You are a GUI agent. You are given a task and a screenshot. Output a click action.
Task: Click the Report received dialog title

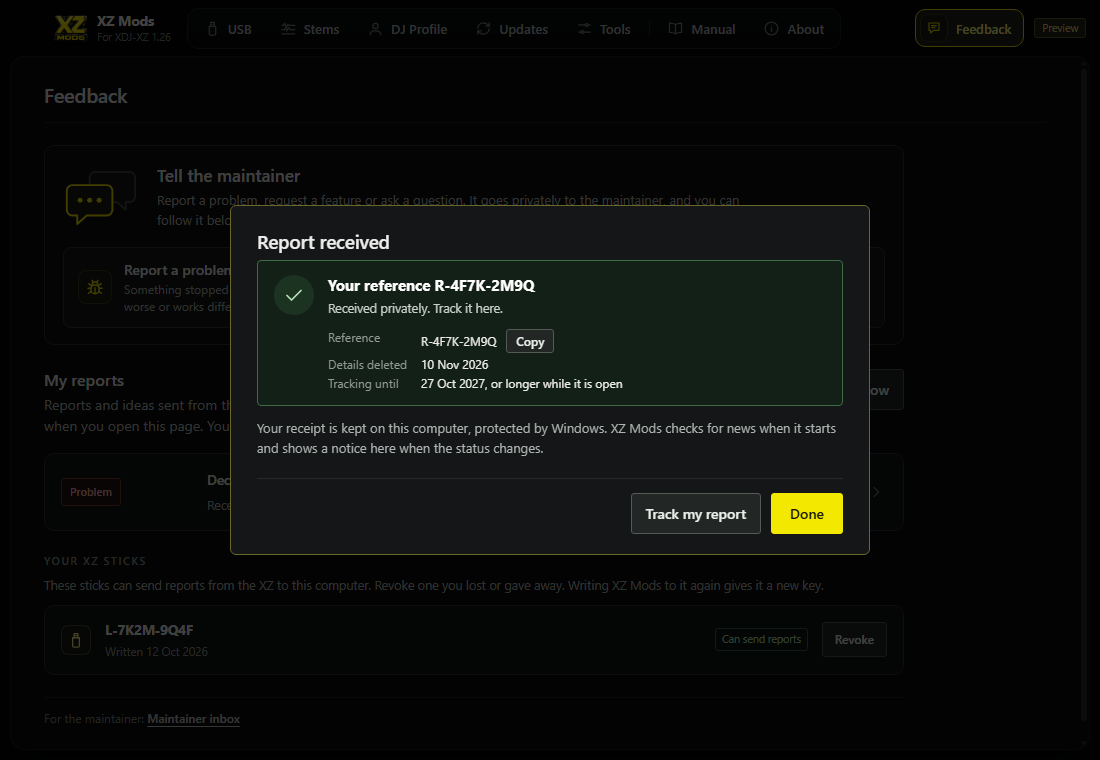323,242
